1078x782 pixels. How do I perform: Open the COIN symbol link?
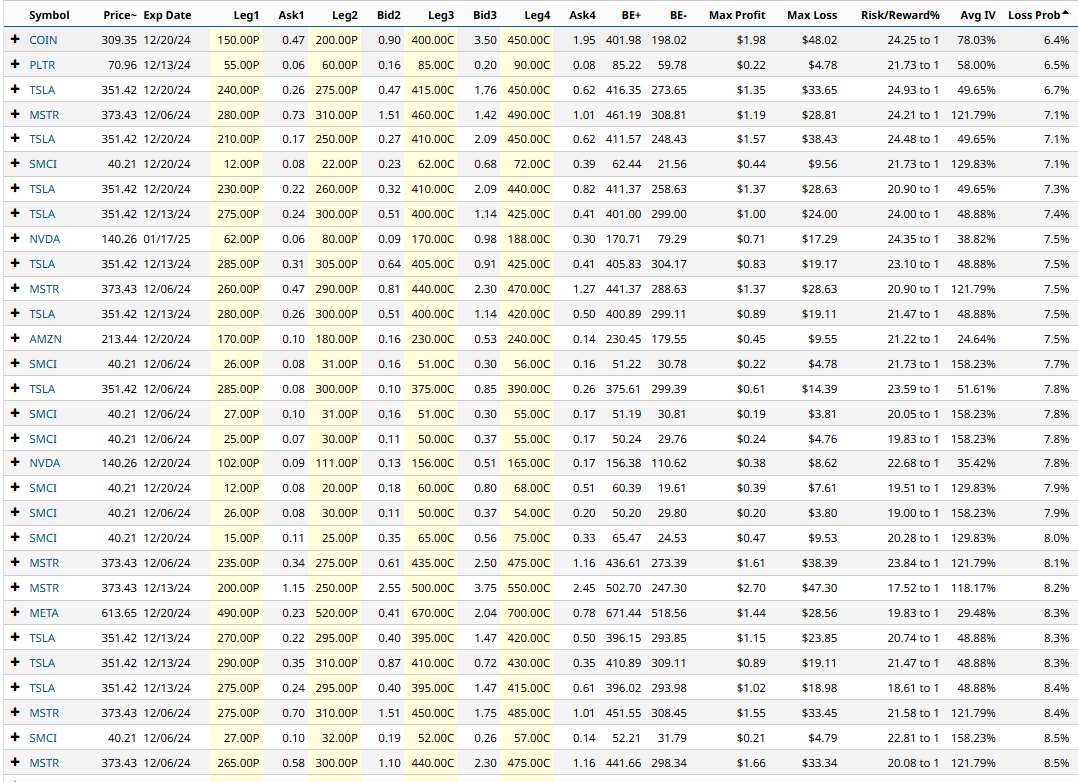(43, 40)
